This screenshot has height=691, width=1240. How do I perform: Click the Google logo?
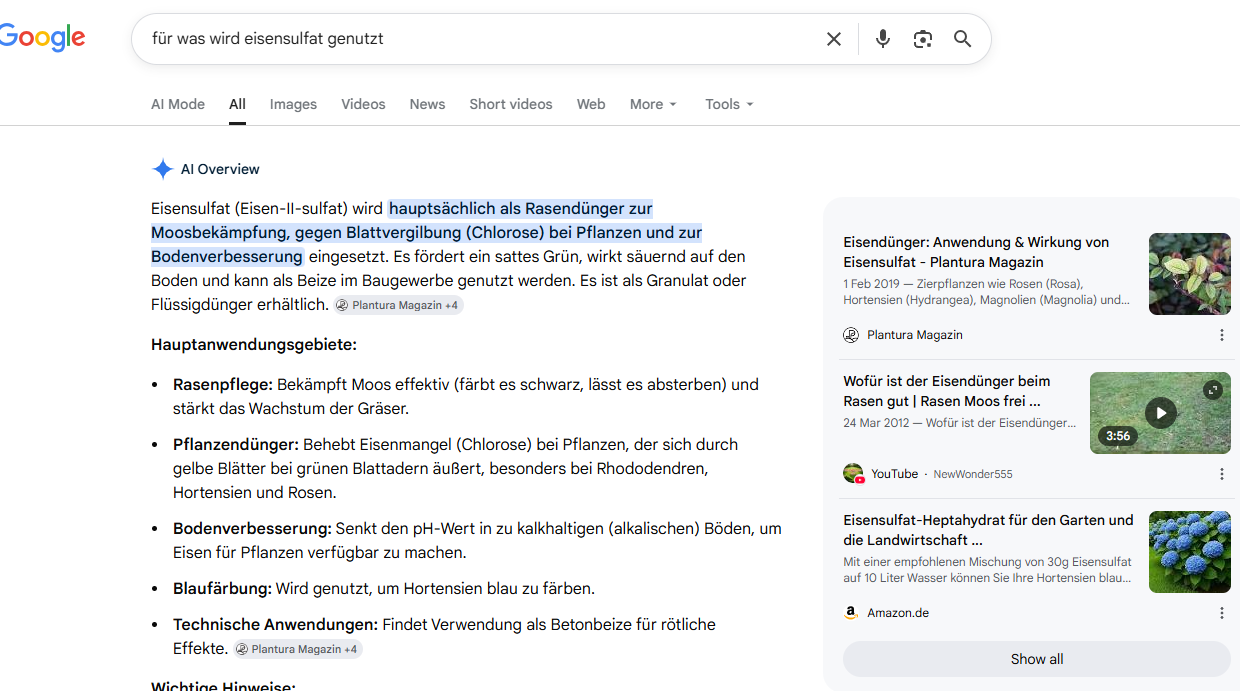pos(42,38)
